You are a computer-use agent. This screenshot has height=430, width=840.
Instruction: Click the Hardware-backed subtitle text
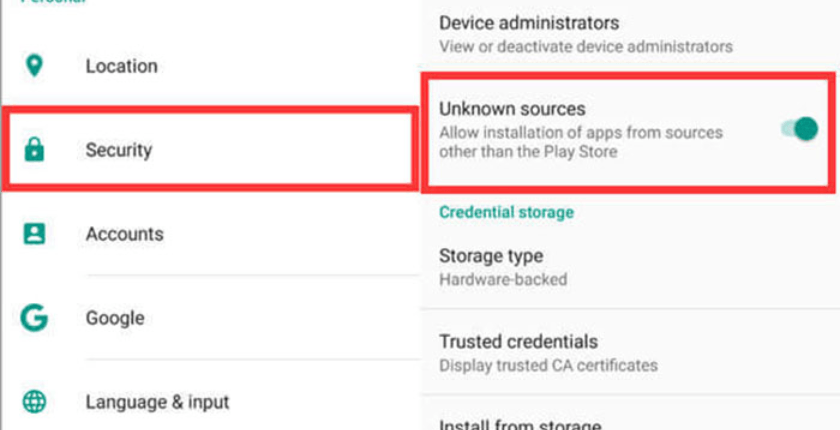pos(503,279)
